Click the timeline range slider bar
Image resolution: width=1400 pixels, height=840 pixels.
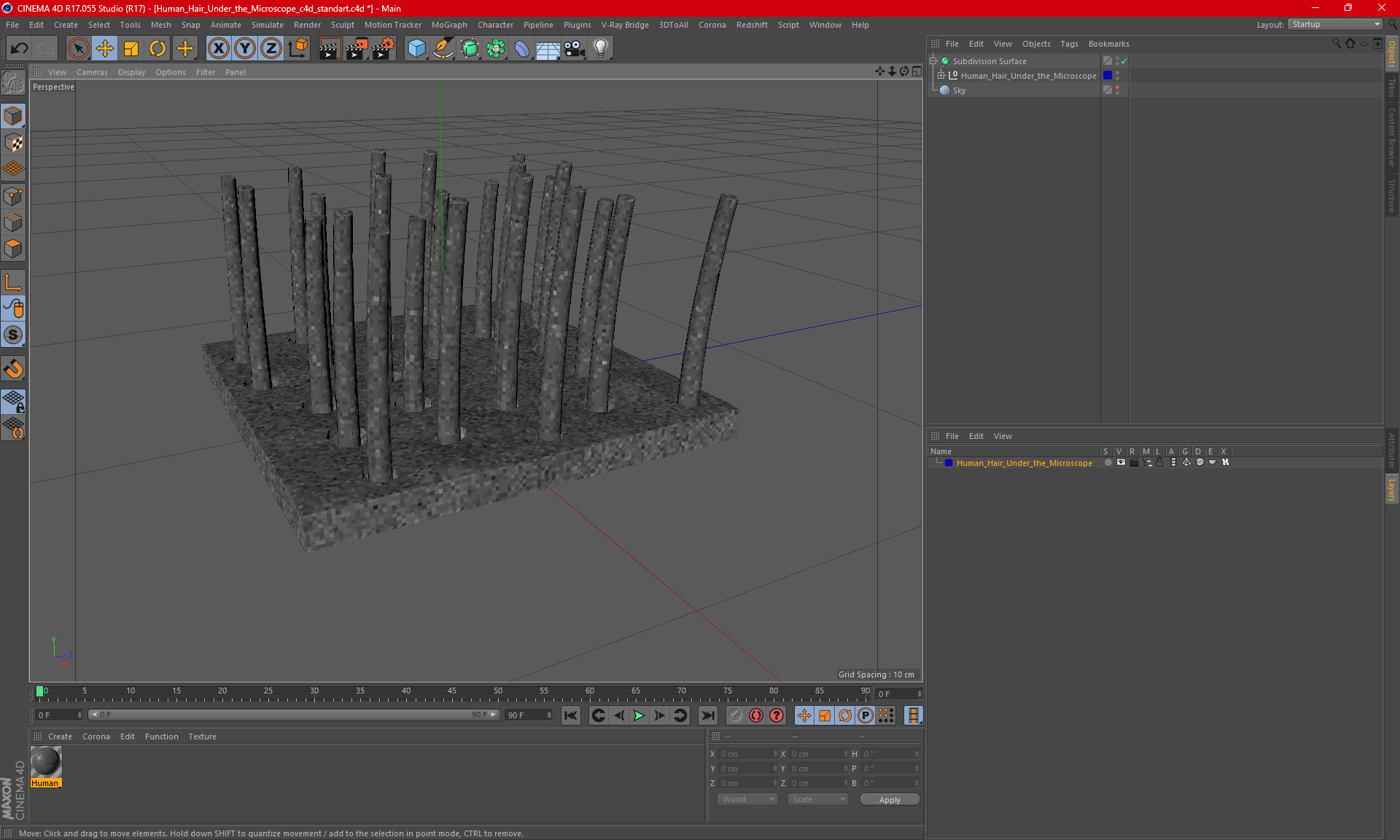295,715
